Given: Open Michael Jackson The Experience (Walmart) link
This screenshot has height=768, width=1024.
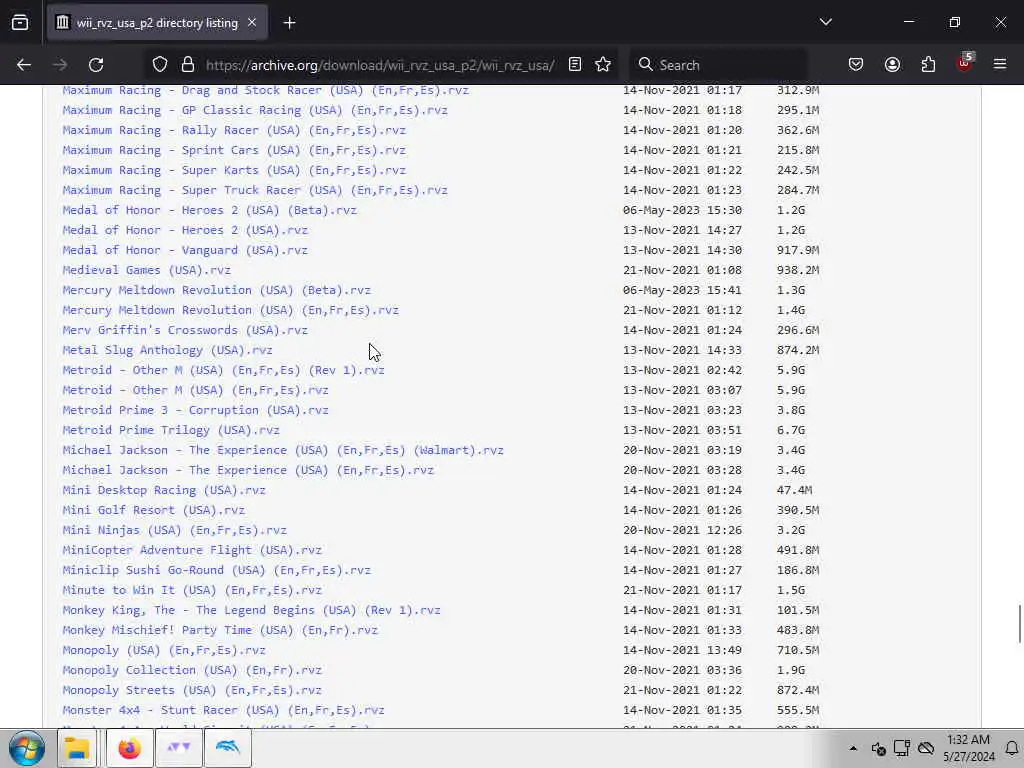Looking at the screenshot, I should point(283,450).
